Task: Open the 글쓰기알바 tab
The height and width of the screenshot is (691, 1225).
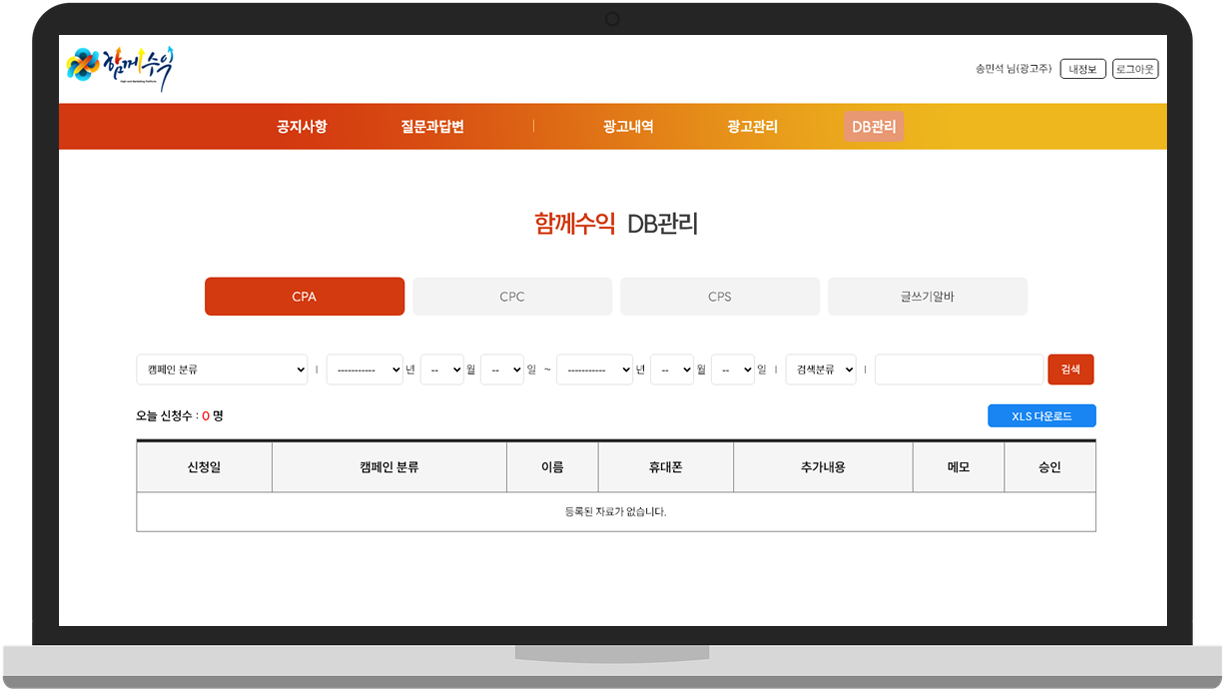Action: pos(927,297)
